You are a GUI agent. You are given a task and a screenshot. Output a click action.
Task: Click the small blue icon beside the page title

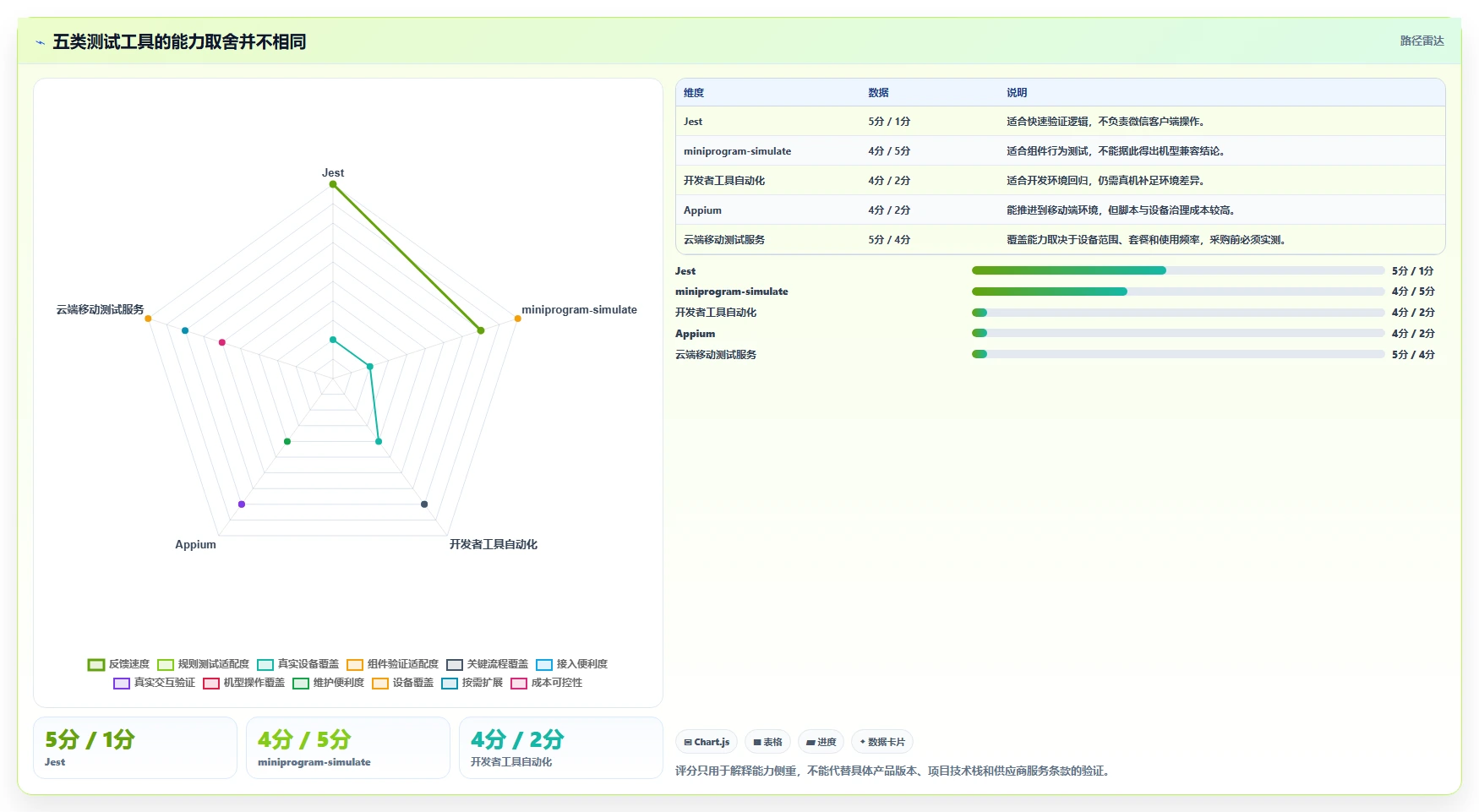click(40, 42)
